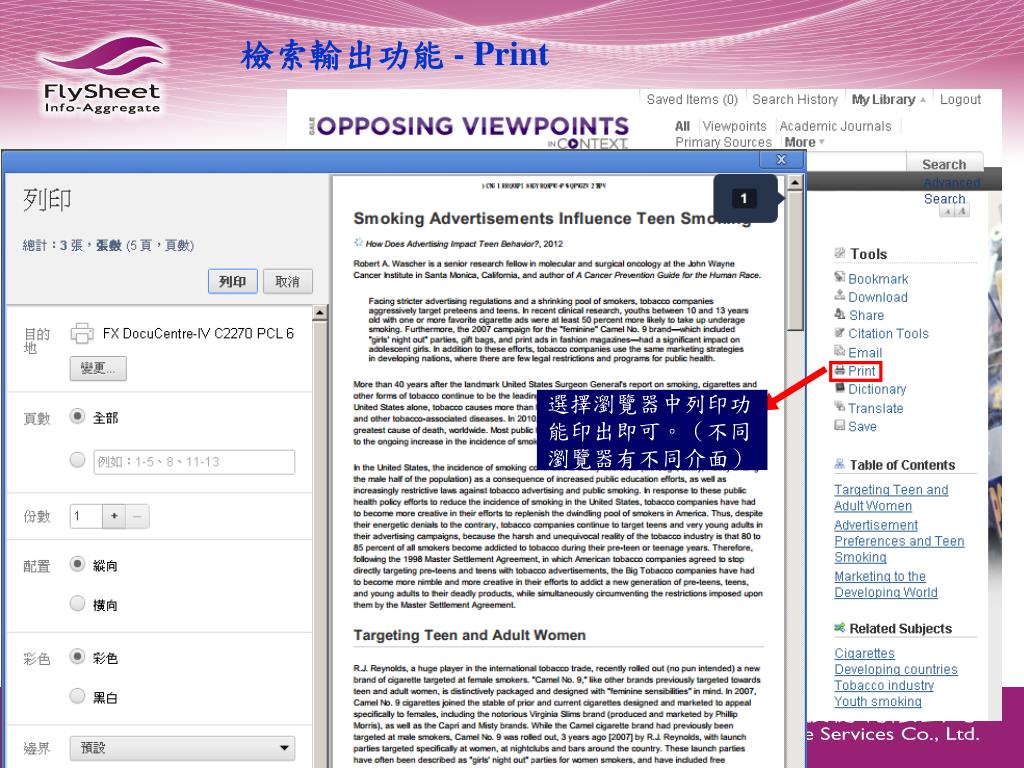This screenshot has width=1024, height=768.
Task: Open Search History
Action: pos(795,99)
